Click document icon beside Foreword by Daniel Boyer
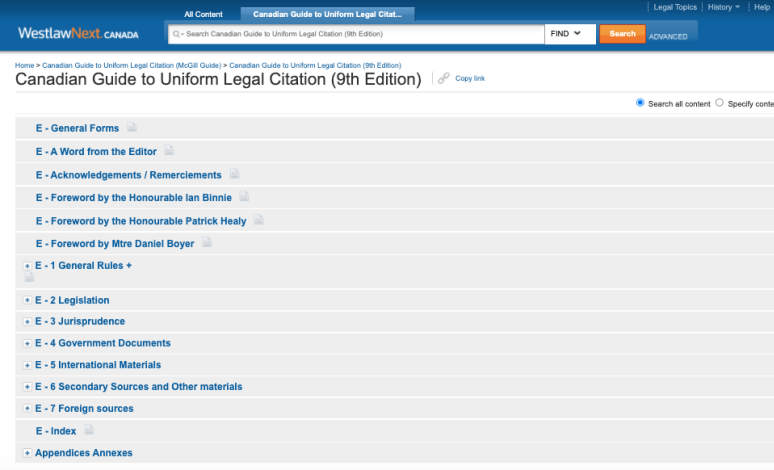The image size is (774, 470). tap(207, 243)
